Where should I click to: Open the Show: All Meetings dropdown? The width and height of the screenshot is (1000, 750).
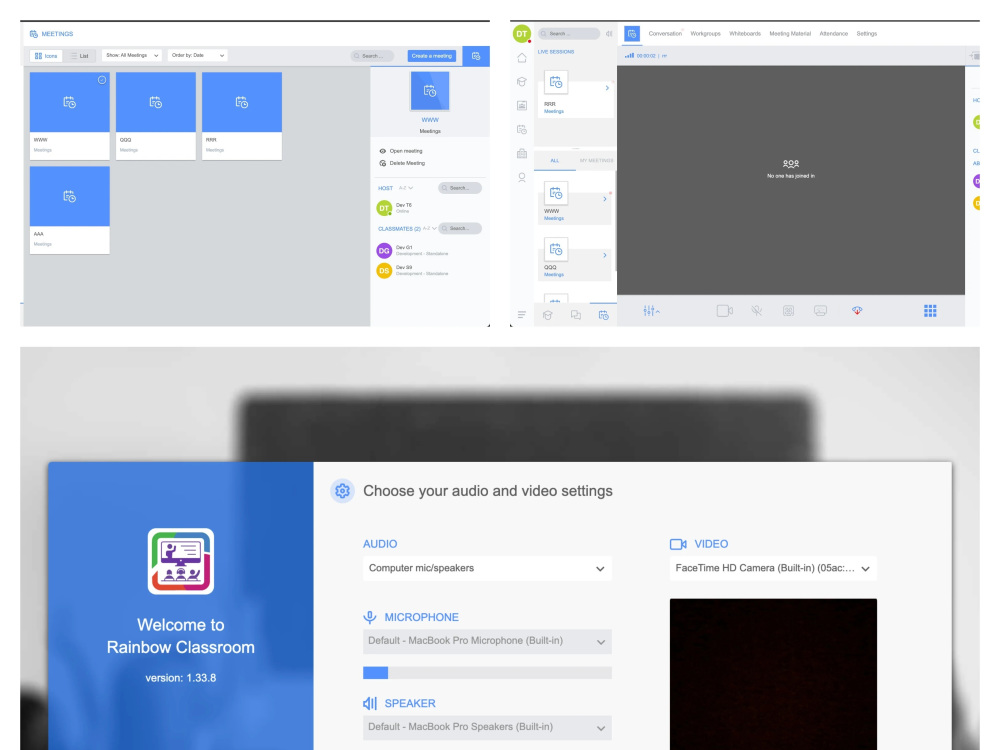coord(132,55)
